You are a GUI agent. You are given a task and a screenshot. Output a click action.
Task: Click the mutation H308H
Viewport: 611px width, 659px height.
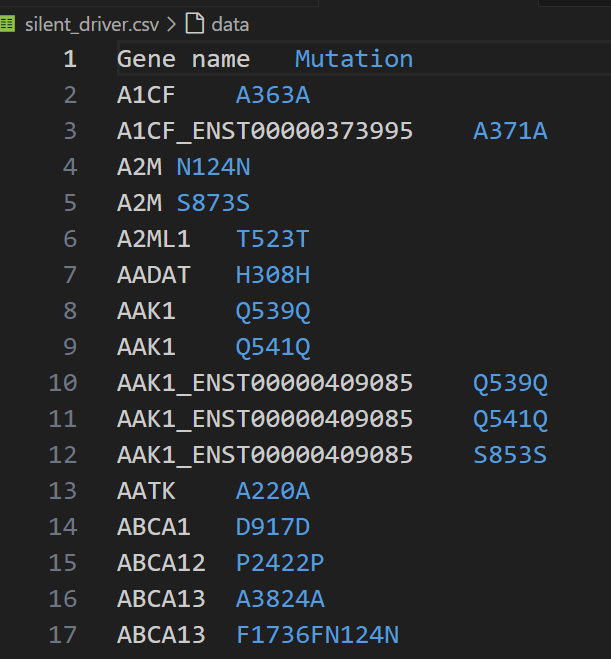273,275
